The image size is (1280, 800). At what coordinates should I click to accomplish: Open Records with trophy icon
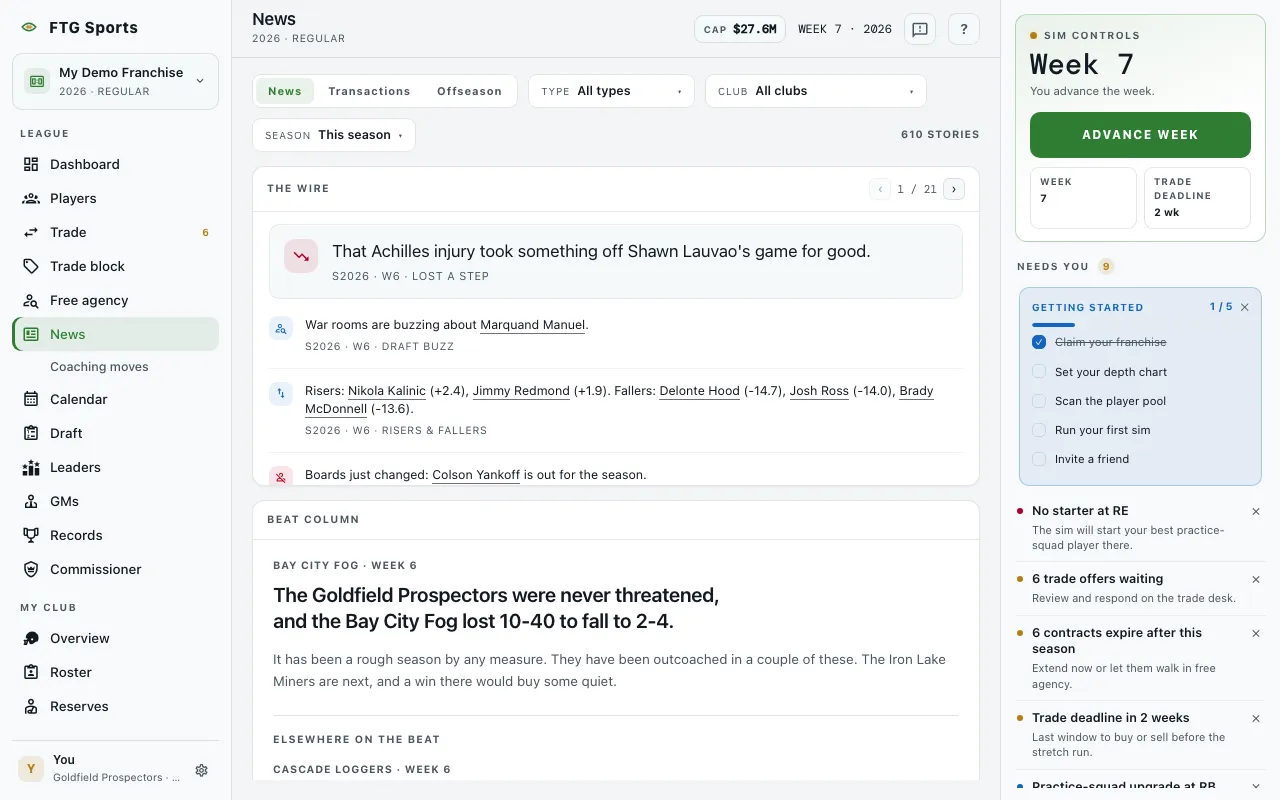pyautogui.click(x=115, y=535)
